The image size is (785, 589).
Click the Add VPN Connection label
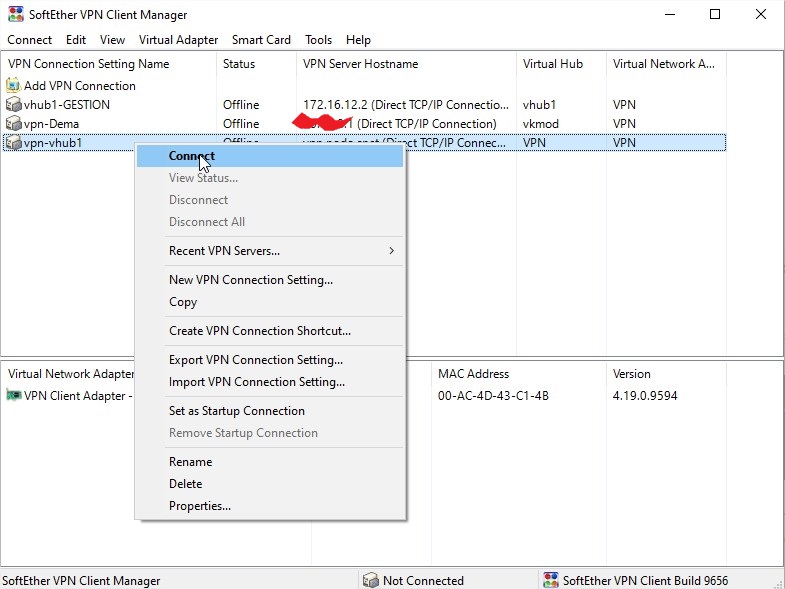coord(80,85)
